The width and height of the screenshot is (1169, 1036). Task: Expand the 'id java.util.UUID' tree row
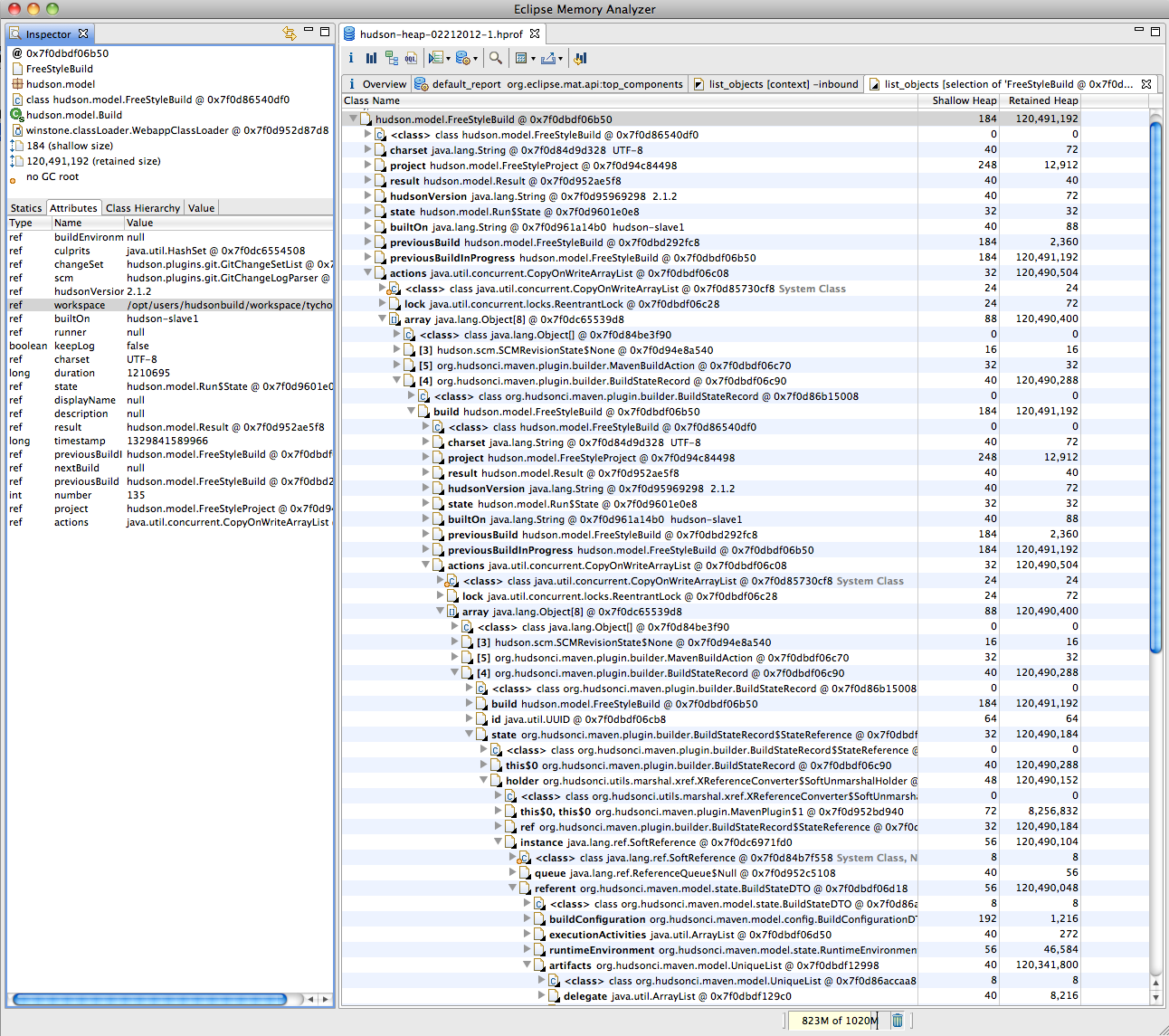click(x=469, y=718)
